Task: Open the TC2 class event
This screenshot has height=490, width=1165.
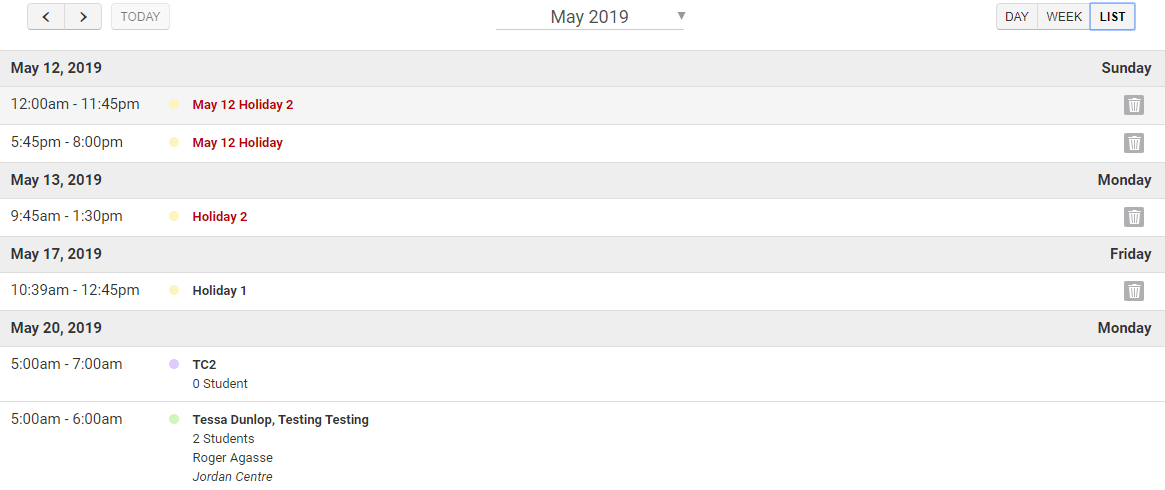Action: 205,365
